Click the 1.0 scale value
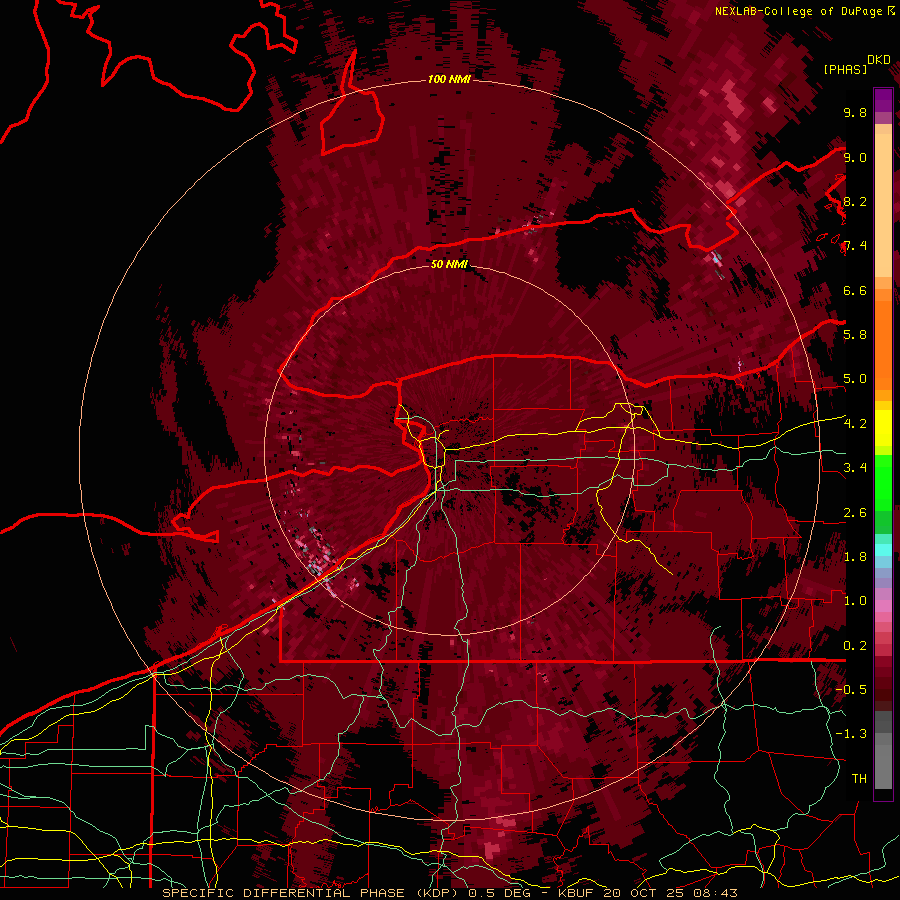Image resolution: width=900 pixels, height=900 pixels. [855, 601]
